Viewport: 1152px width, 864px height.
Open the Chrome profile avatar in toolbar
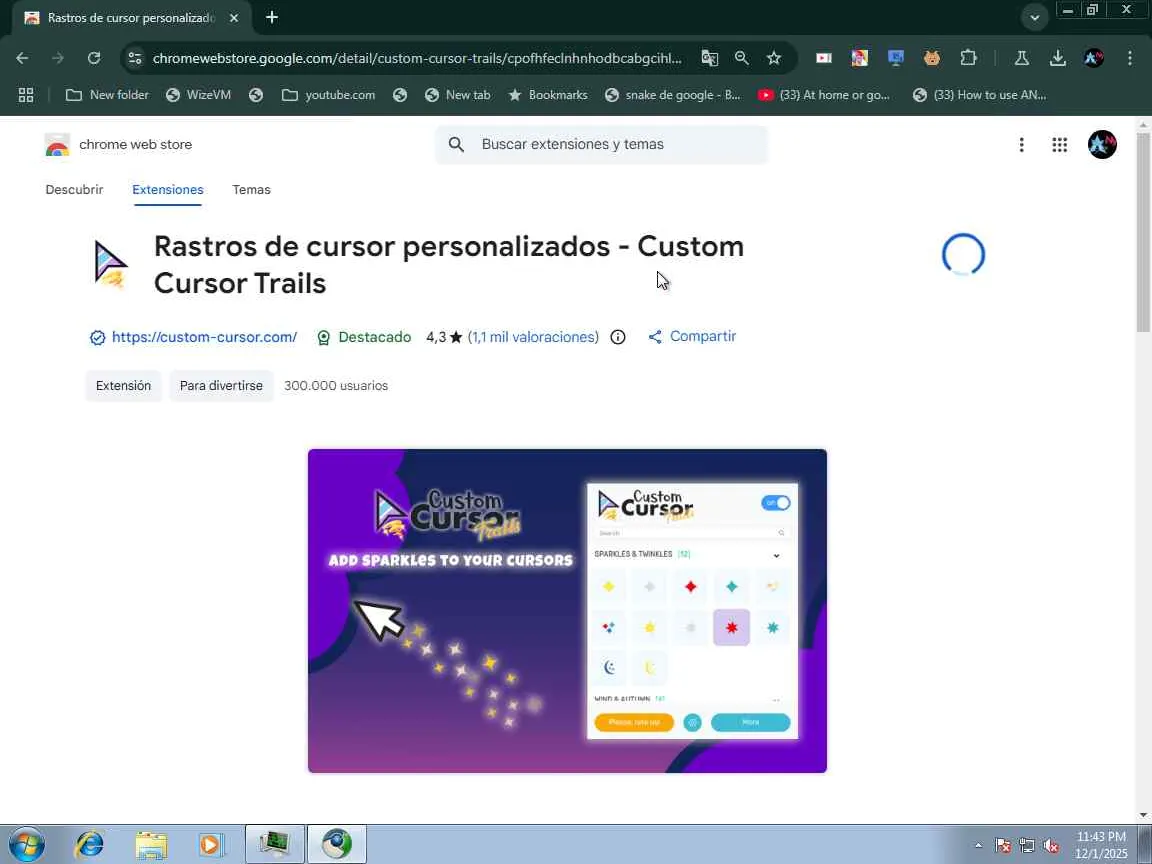point(1093,58)
